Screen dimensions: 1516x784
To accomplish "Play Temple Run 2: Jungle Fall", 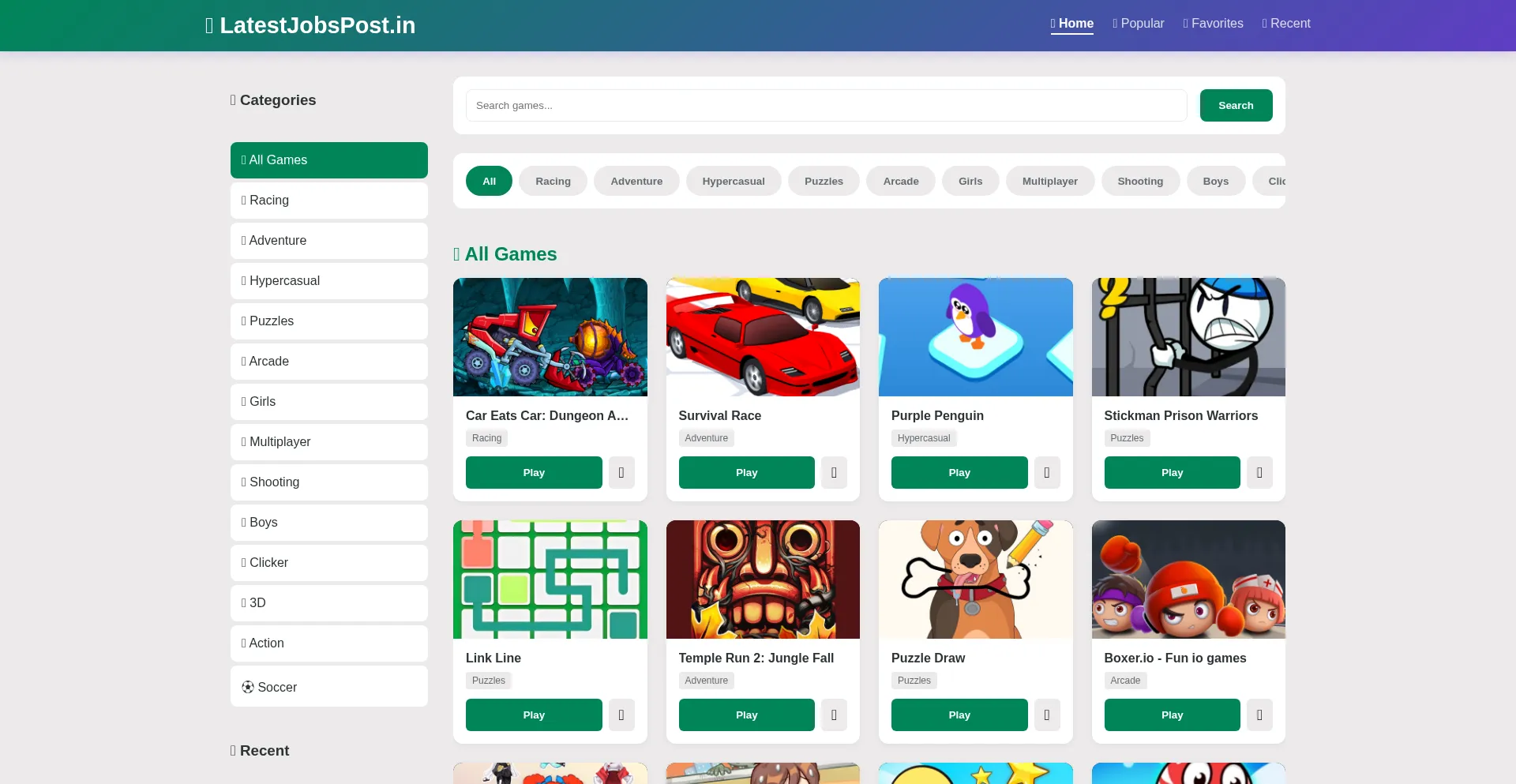I will [x=746, y=715].
